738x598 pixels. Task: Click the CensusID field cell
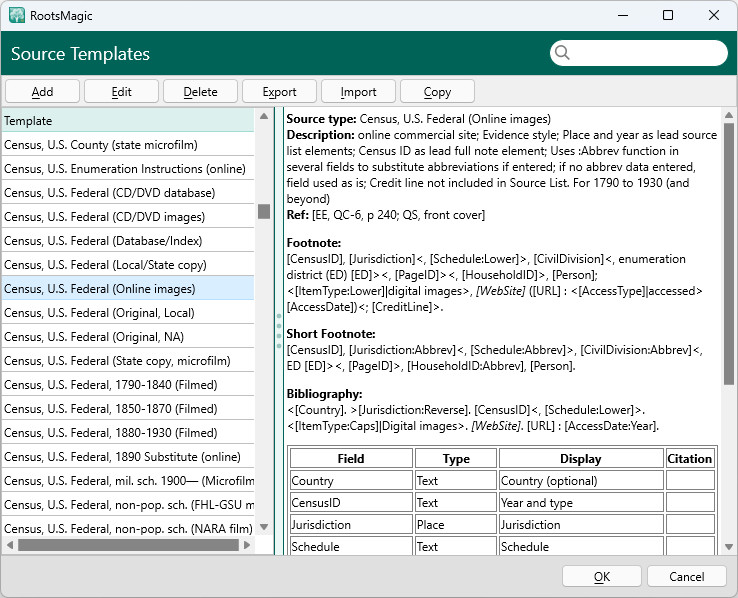351,502
